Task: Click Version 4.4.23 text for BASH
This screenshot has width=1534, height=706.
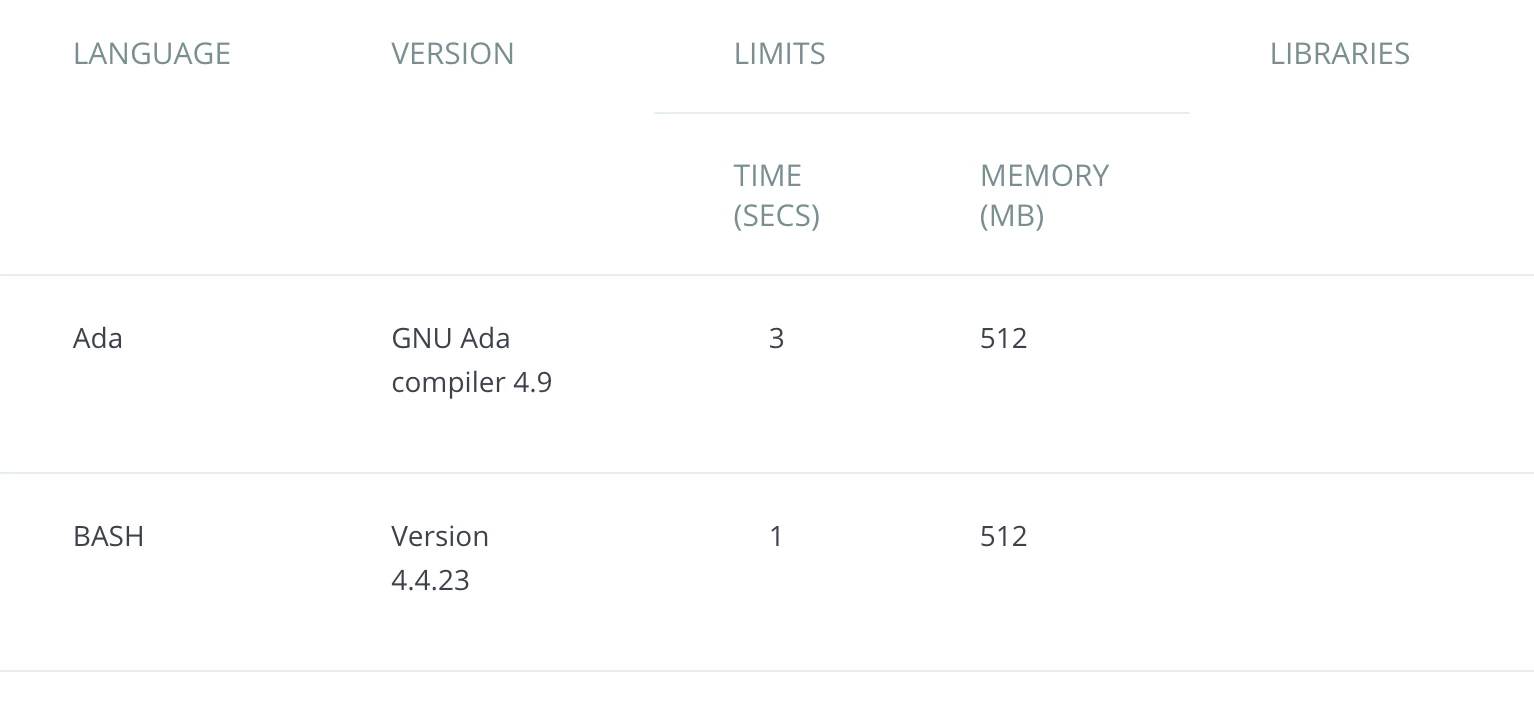Action: point(440,558)
